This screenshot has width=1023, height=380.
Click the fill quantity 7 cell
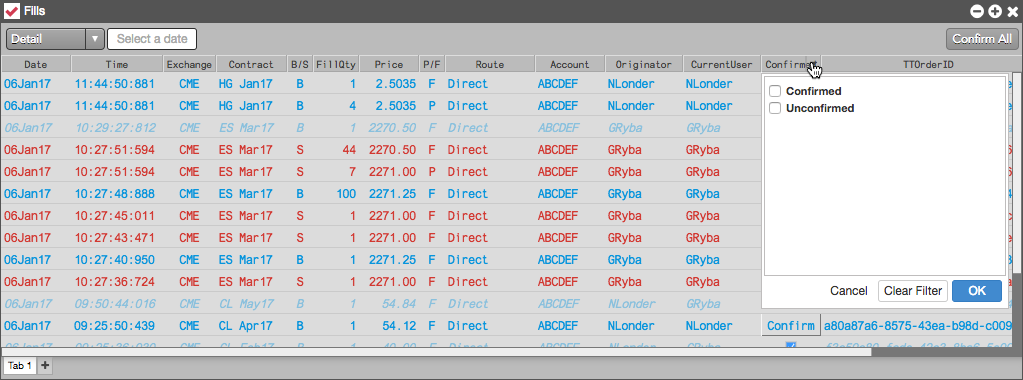(352, 172)
